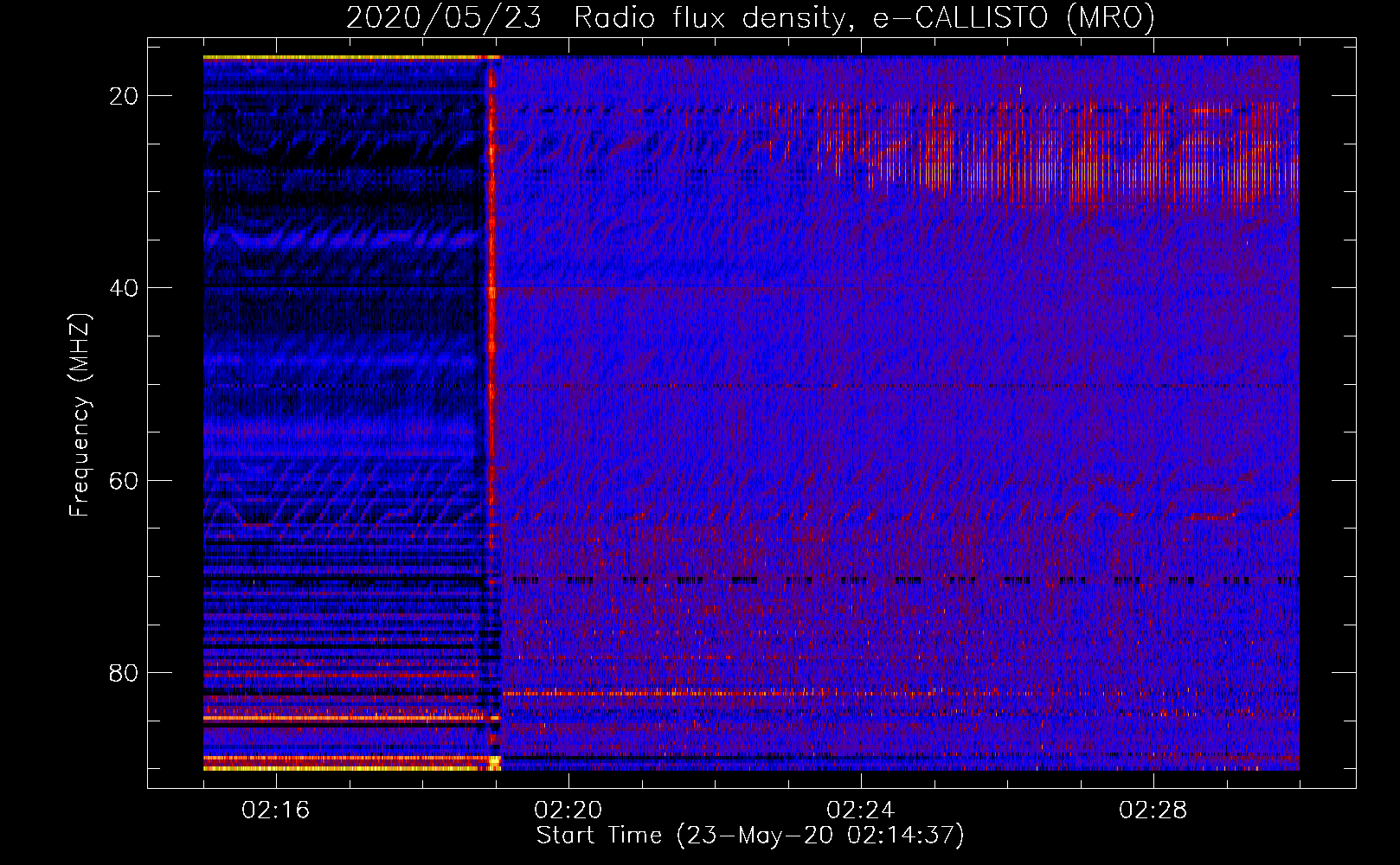Click the 60 MHz frequency tick label

click(x=124, y=480)
